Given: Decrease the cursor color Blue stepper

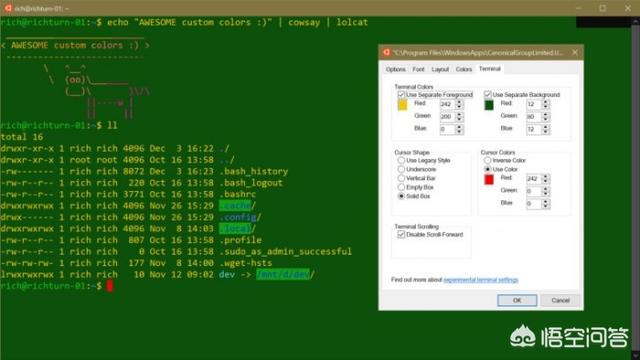Looking at the screenshot, I should [x=546, y=206].
